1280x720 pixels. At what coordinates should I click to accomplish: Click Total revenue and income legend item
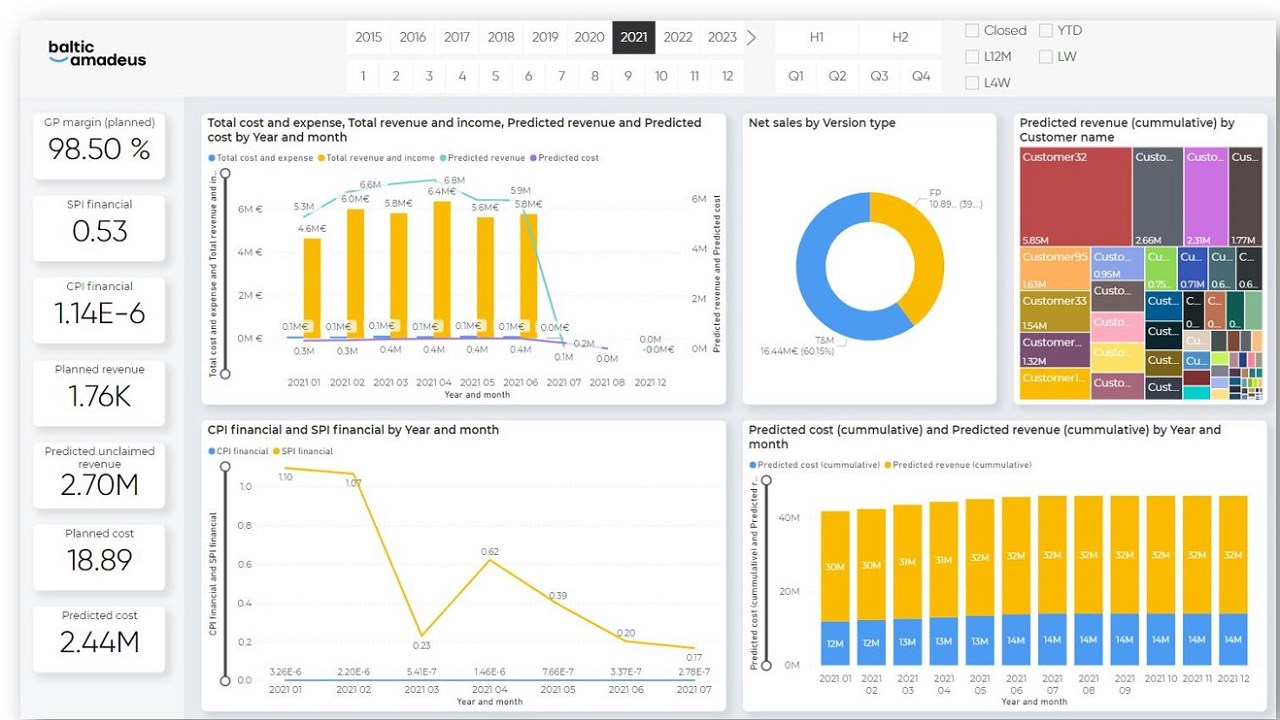point(377,158)
